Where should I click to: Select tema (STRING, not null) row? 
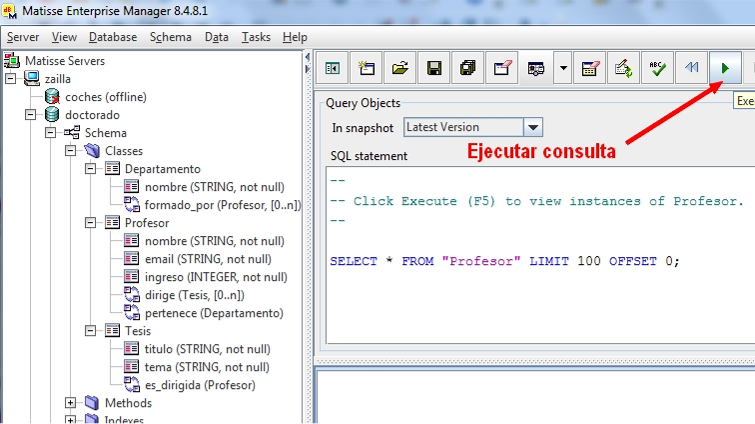207,367
